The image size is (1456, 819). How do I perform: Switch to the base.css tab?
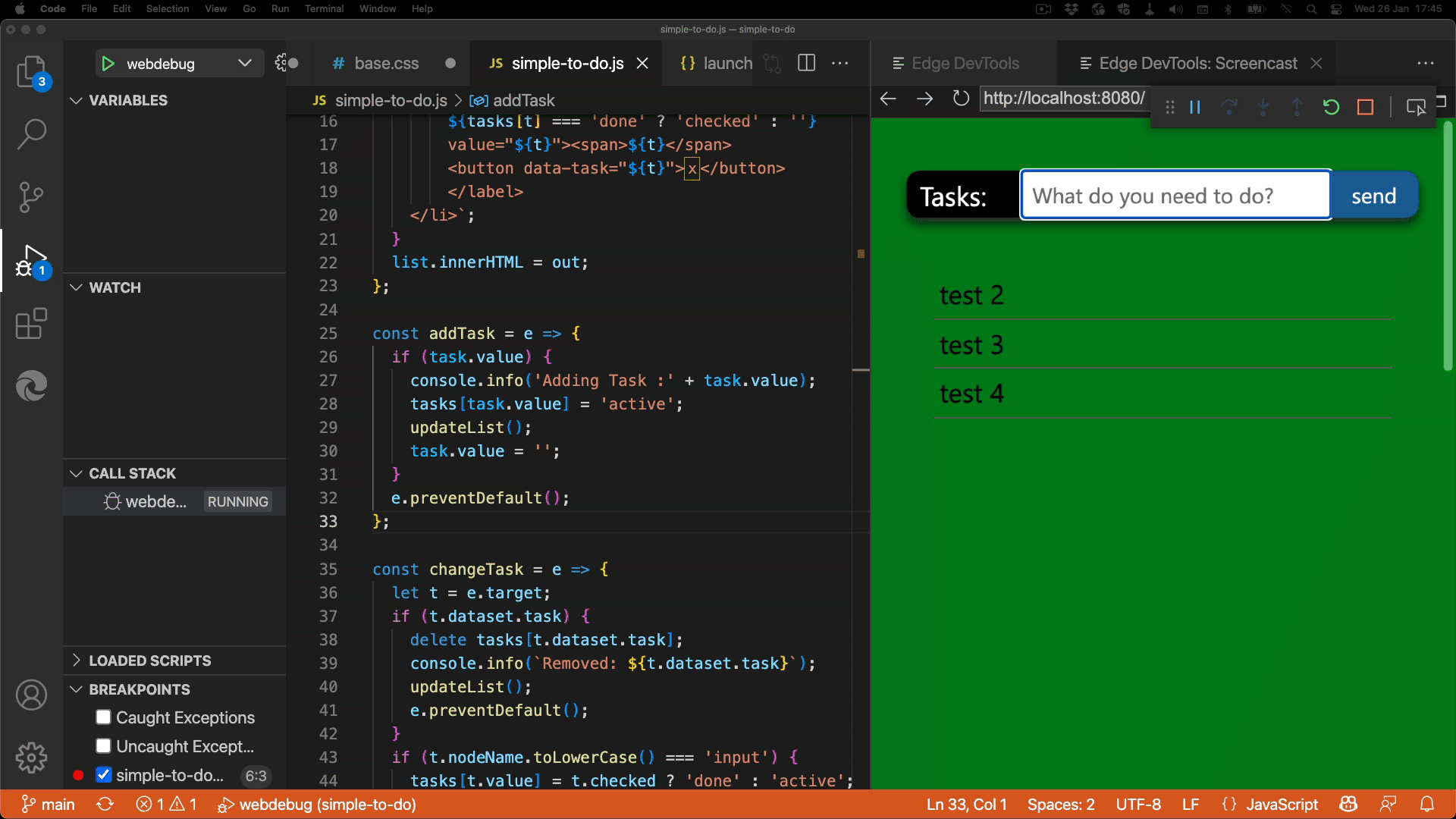(x=387, y=64)
